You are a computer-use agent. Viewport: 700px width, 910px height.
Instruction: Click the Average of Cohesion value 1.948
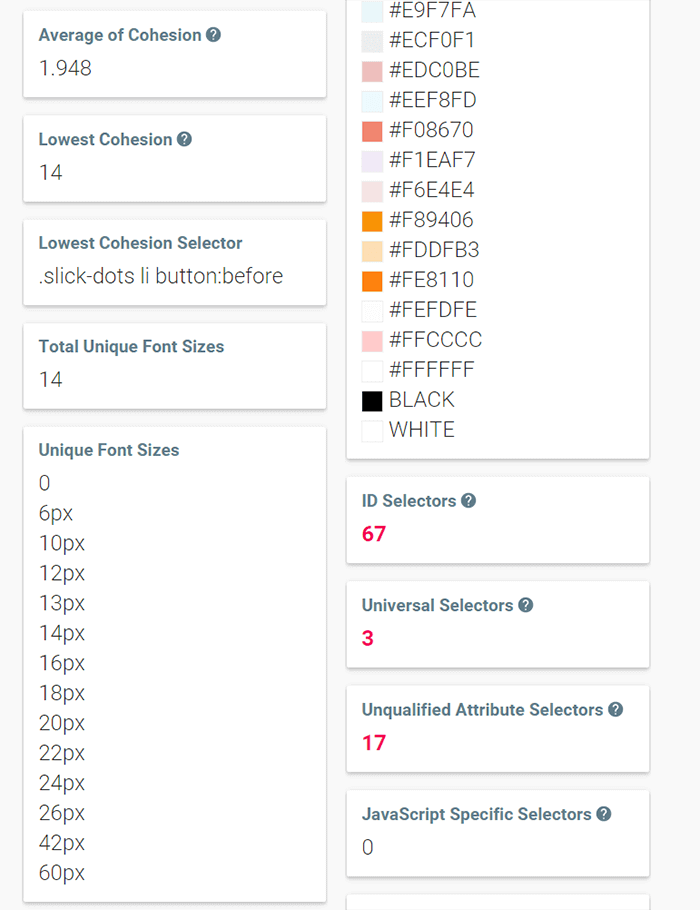65,69
